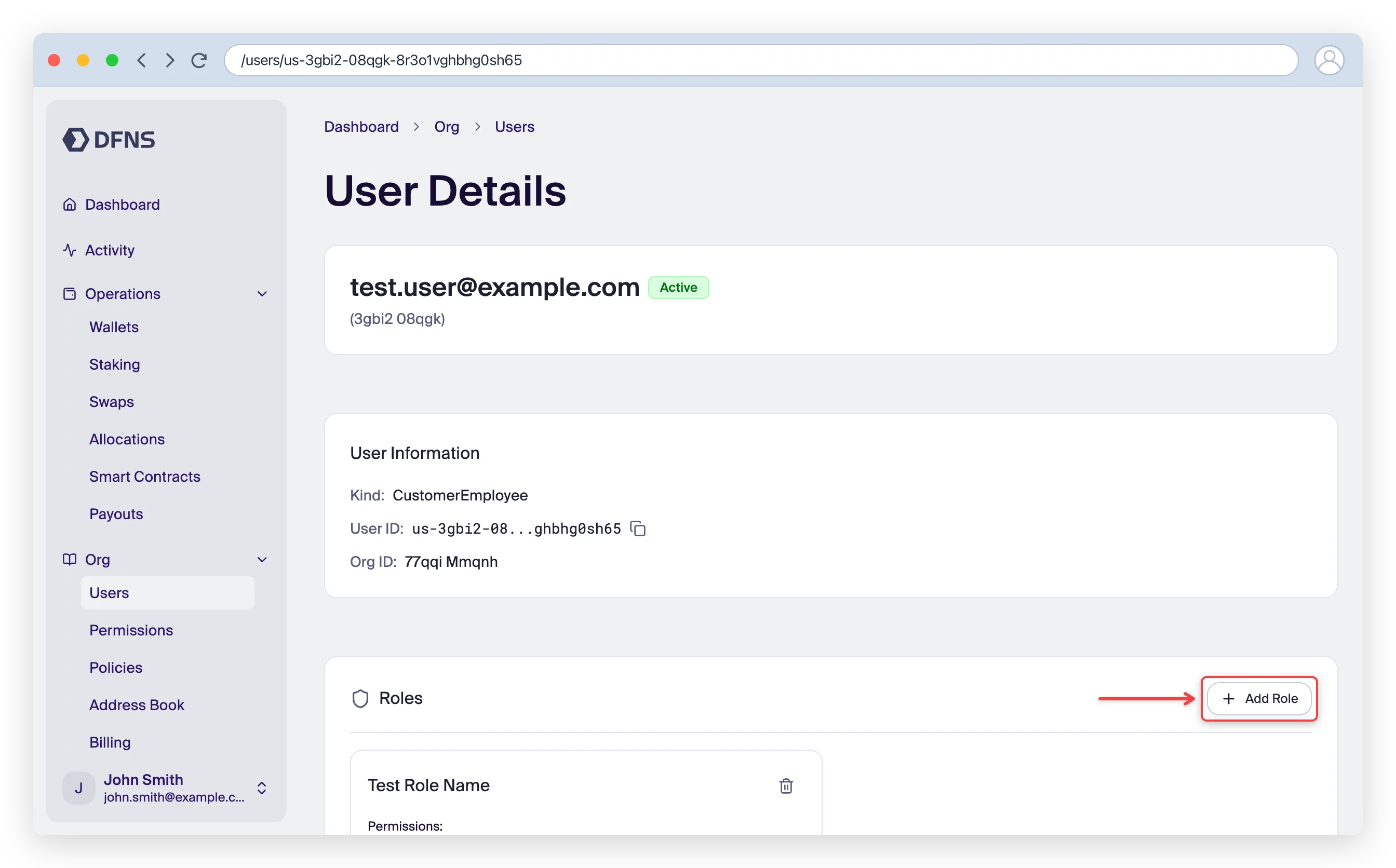This screenshot has height=868, width=1396.
Task: Open the Allocations page
Action: coord(127,439)
